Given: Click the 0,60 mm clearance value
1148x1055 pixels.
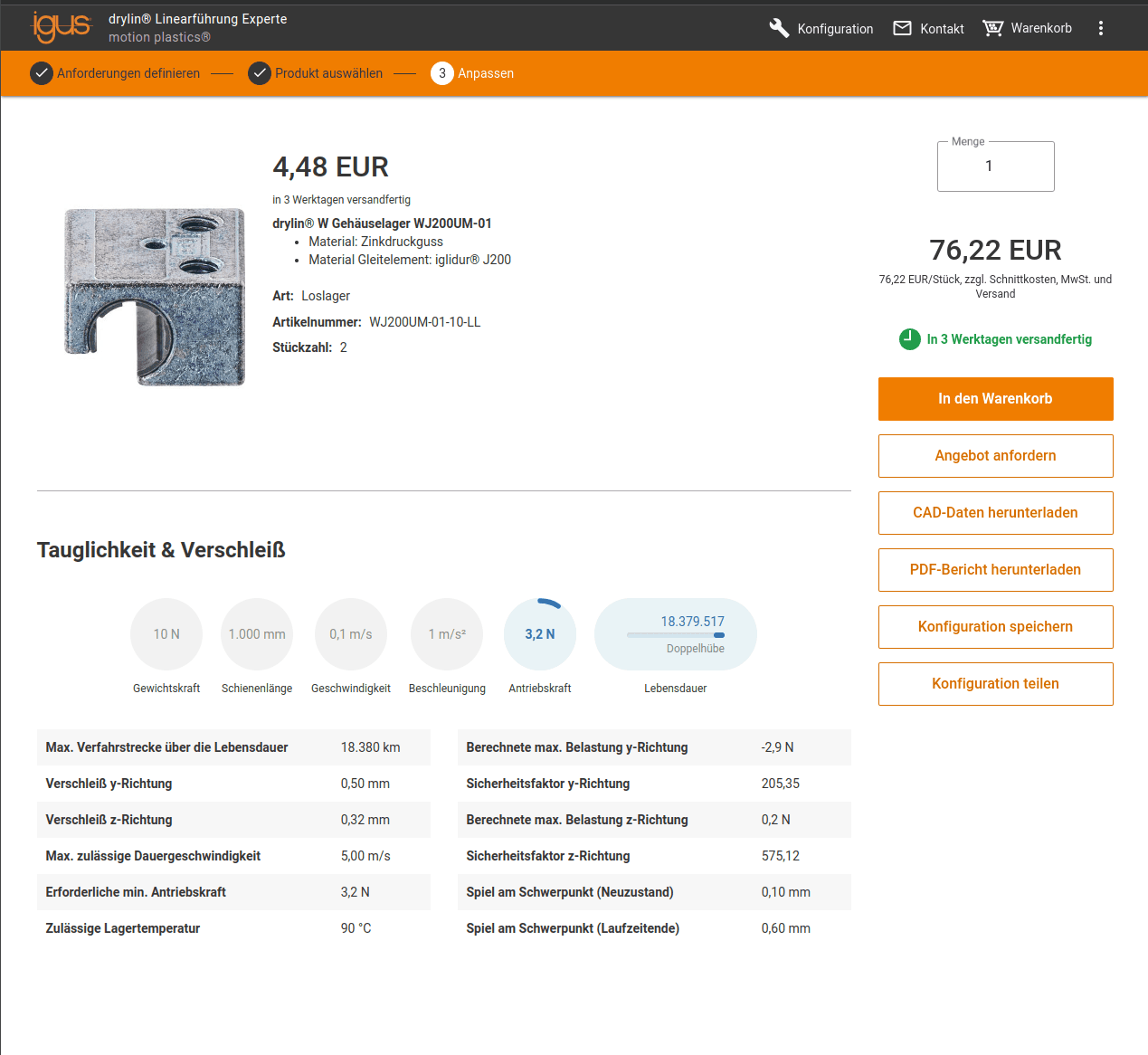Looking at the screenshot, I should (x=785, y=928).
